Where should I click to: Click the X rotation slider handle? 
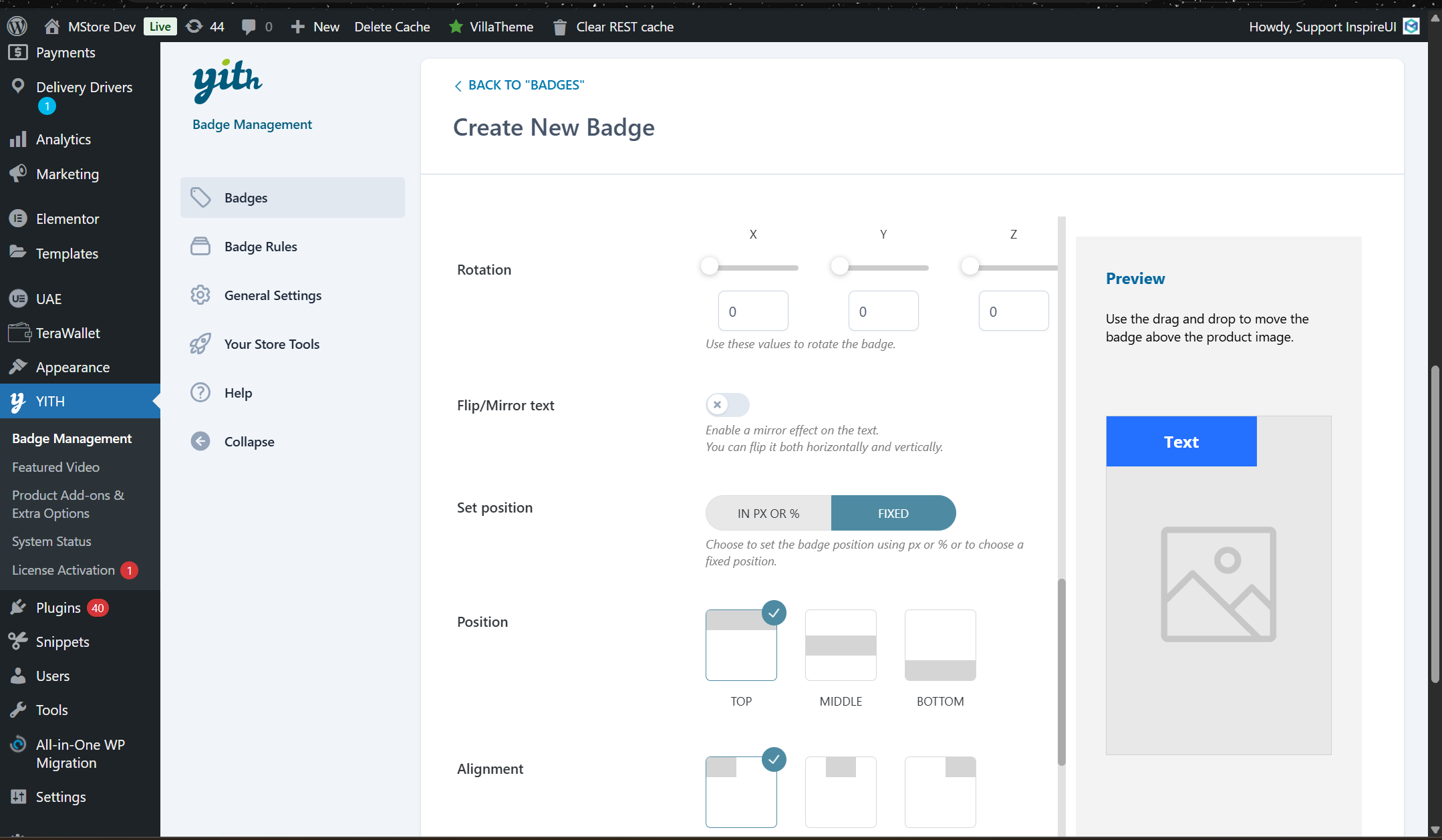(x=710, y=267)
